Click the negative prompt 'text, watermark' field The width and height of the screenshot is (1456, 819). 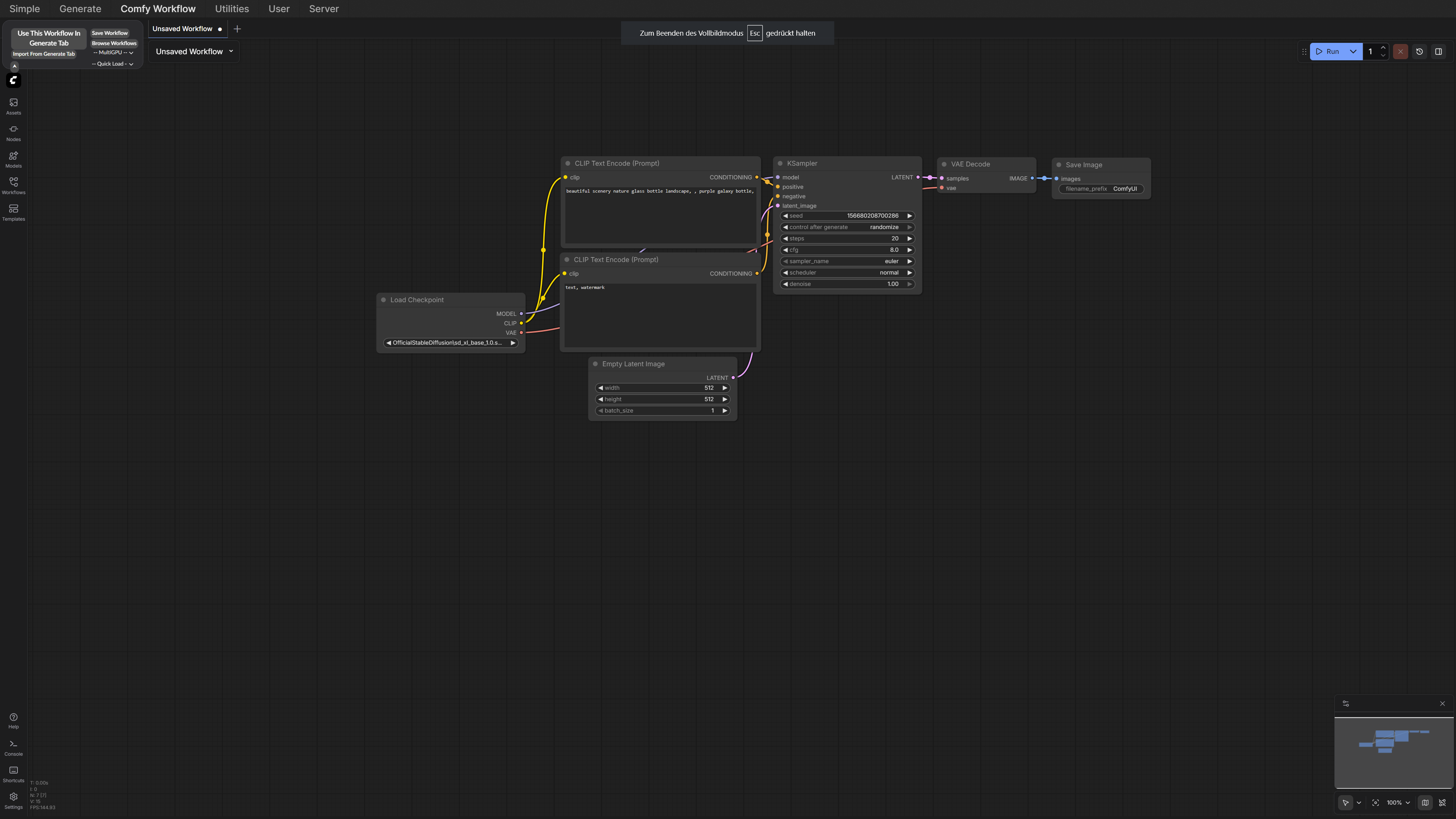(660, 315)
